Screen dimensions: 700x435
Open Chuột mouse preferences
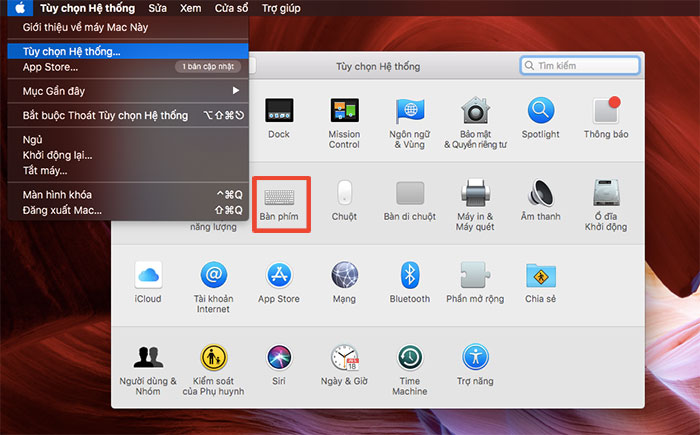(x=344, y=200)
